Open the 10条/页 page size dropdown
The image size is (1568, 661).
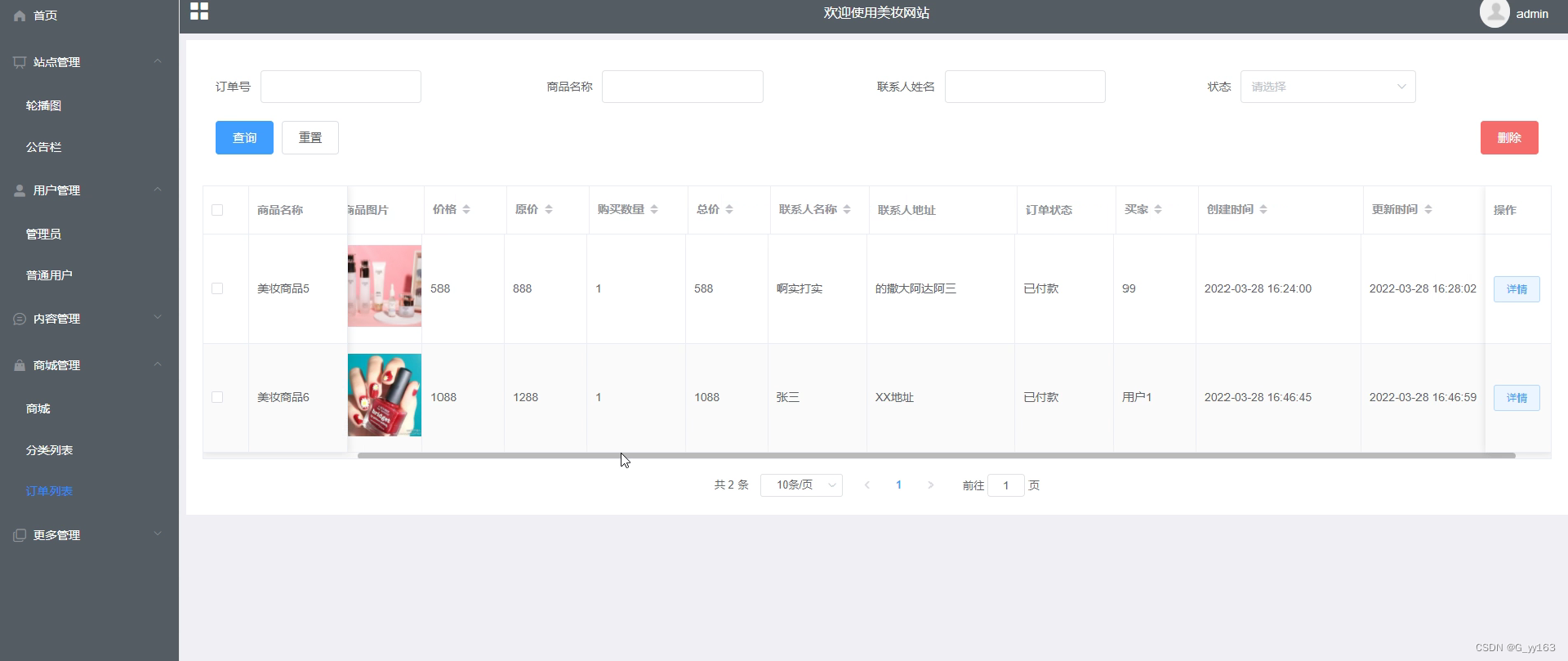(x=801, y=485)
